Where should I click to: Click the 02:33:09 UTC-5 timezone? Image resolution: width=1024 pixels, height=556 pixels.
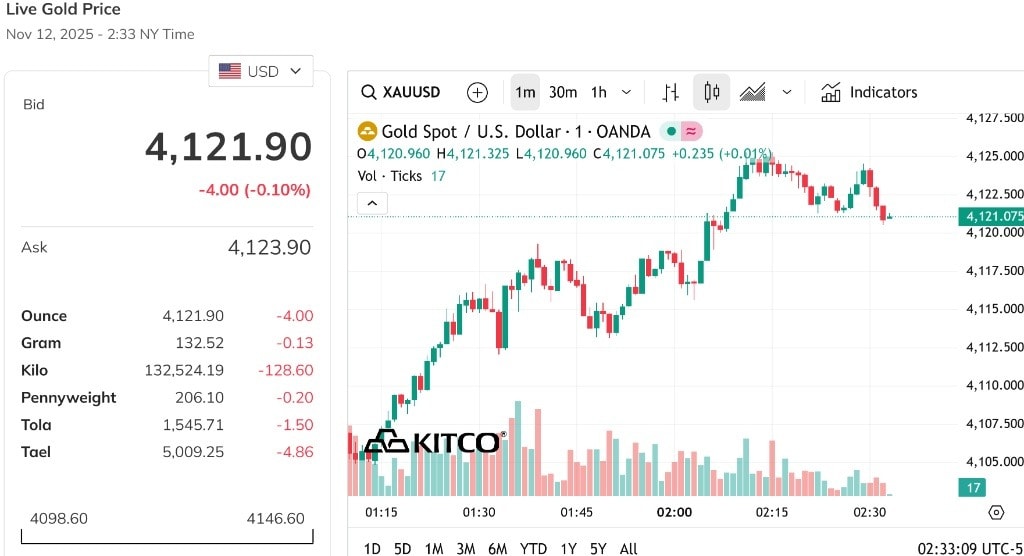click(969, 548)
